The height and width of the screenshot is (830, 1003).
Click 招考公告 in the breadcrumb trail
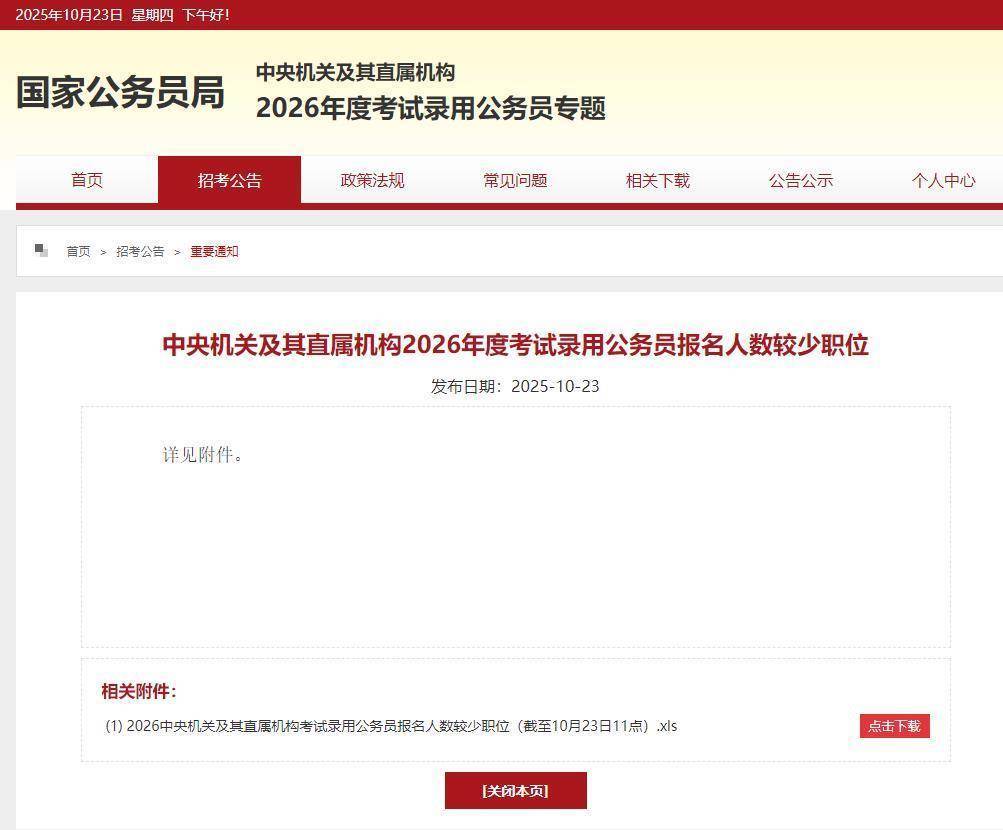pyautogui.click(x=138, y=252)
